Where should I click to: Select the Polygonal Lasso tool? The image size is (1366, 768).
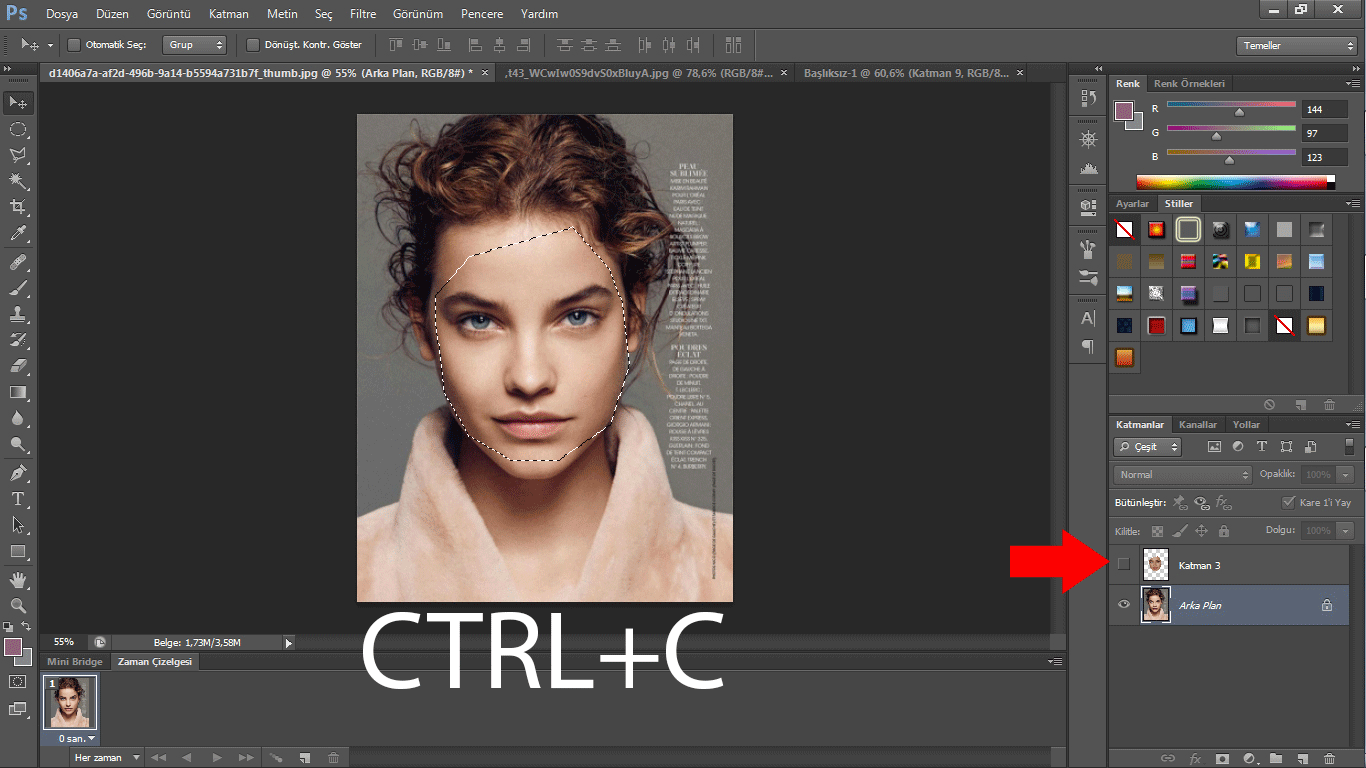(18, 155)
